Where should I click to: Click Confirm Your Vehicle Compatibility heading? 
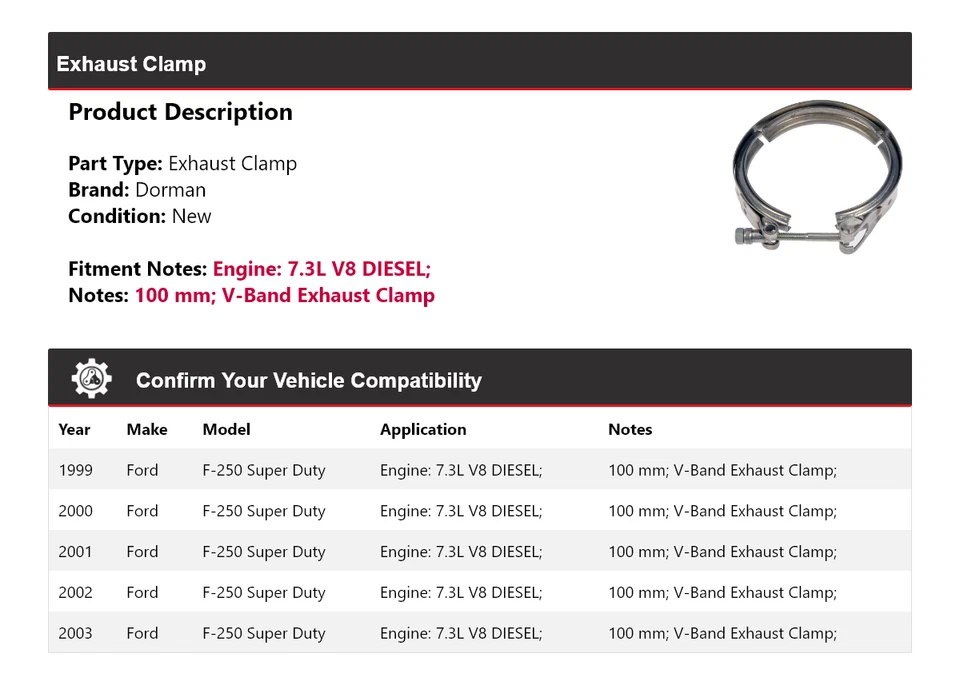click(x=308, y=380)
